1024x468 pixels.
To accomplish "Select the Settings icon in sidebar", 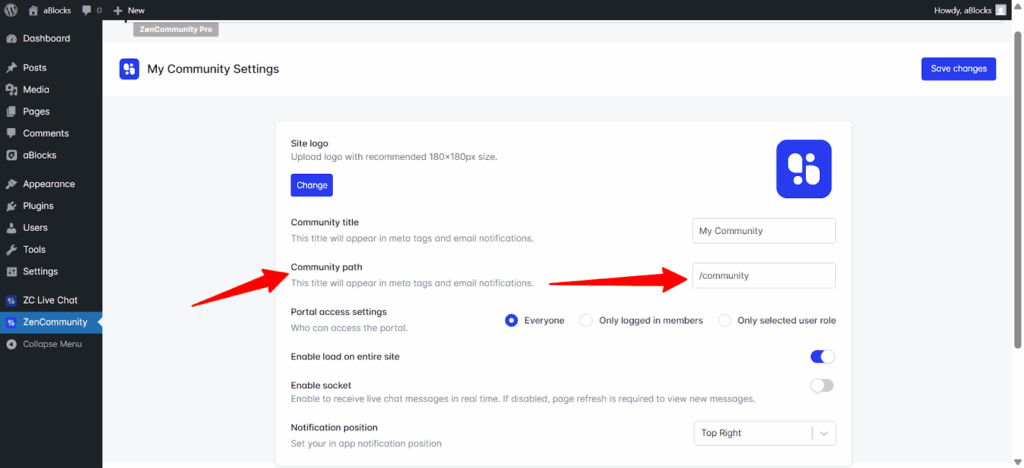I will pos(11,272).
